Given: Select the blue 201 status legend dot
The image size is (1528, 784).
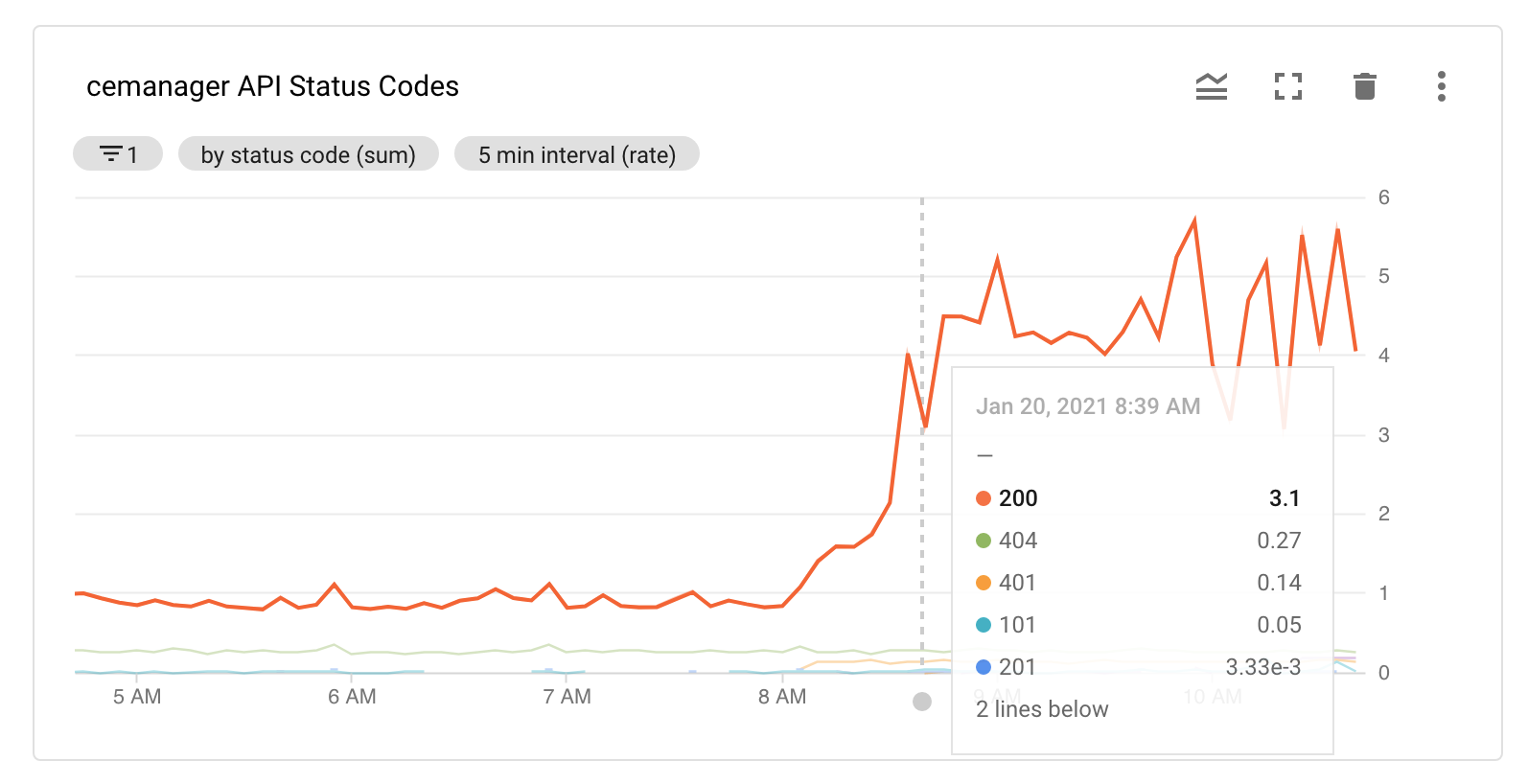Looking at the screenshot, I should [x=984, y=667].
